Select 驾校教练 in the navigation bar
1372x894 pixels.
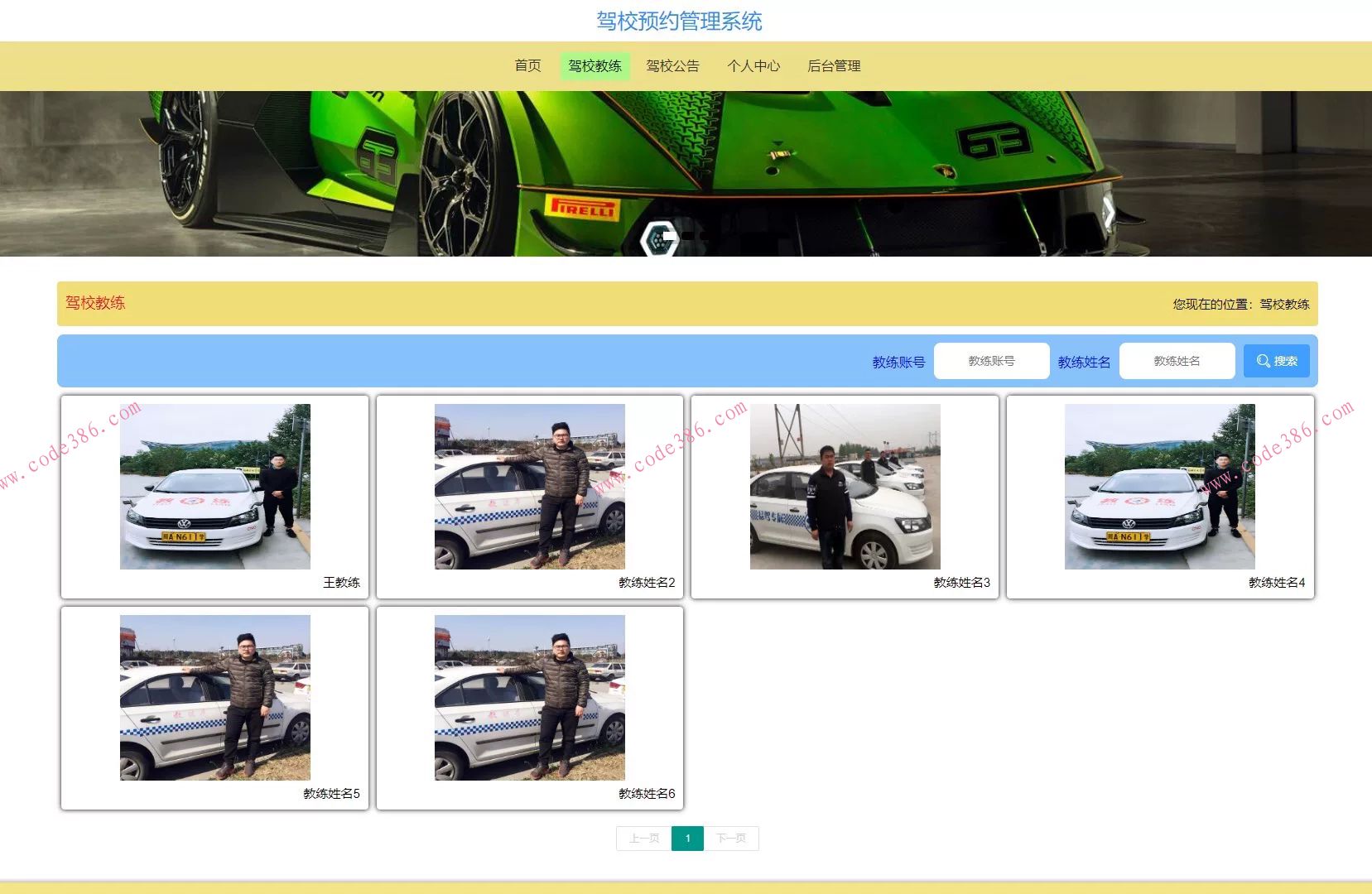595,66
